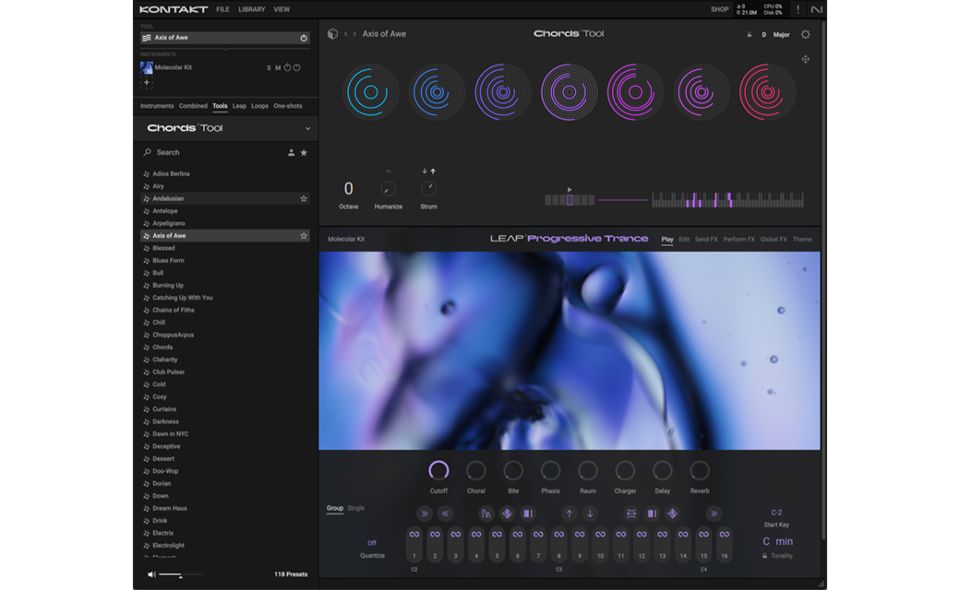Filter presets by favorites star
The image size is (960, 590).
[x=304, y=153]
